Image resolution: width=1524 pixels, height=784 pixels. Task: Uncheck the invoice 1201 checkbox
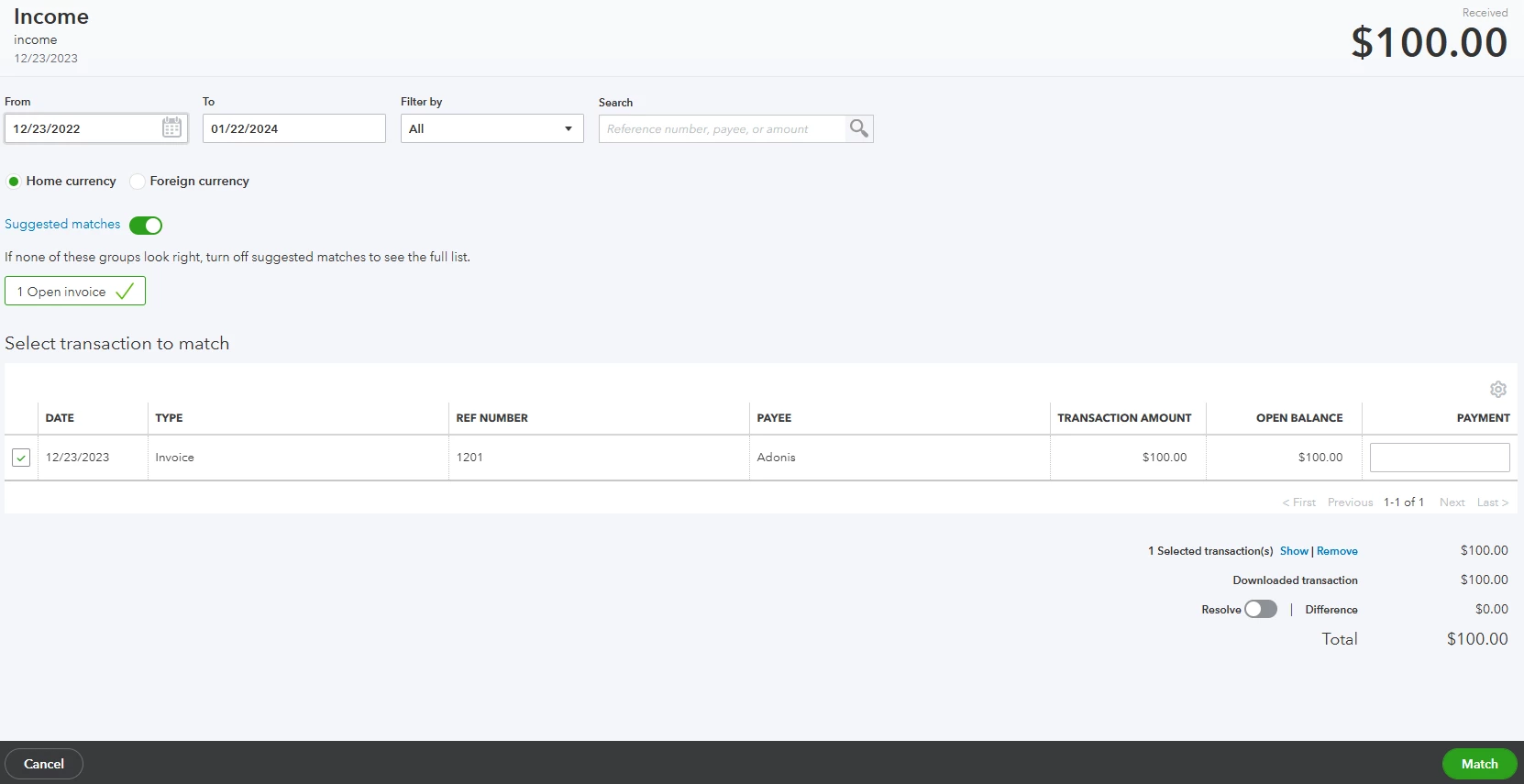(21, 458)
